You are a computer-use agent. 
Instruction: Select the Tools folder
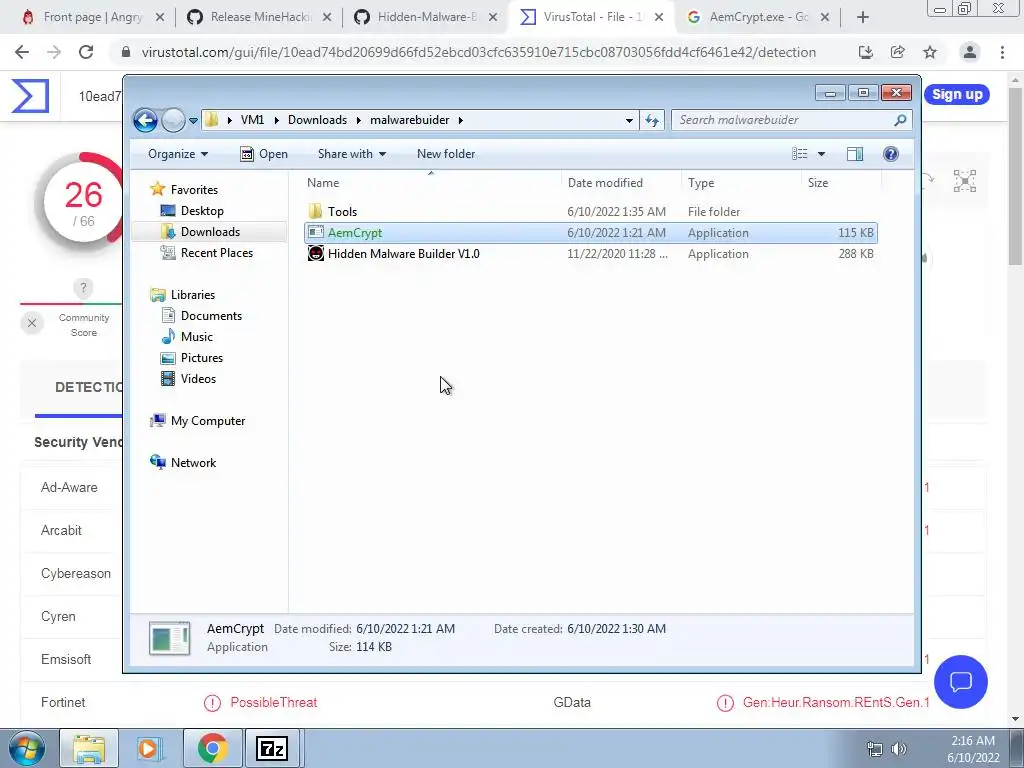(591, 212)
